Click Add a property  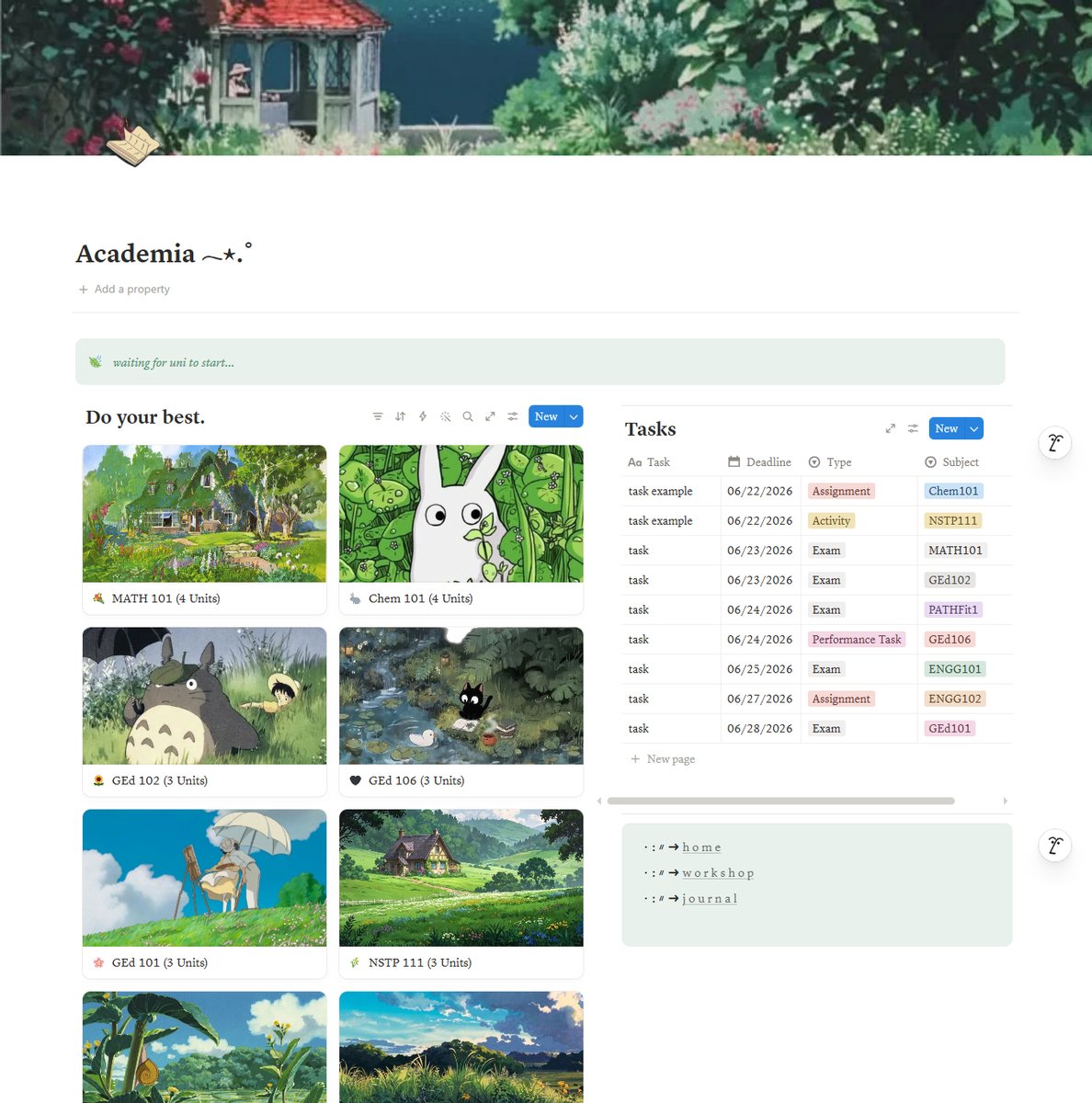coord(124,290)
